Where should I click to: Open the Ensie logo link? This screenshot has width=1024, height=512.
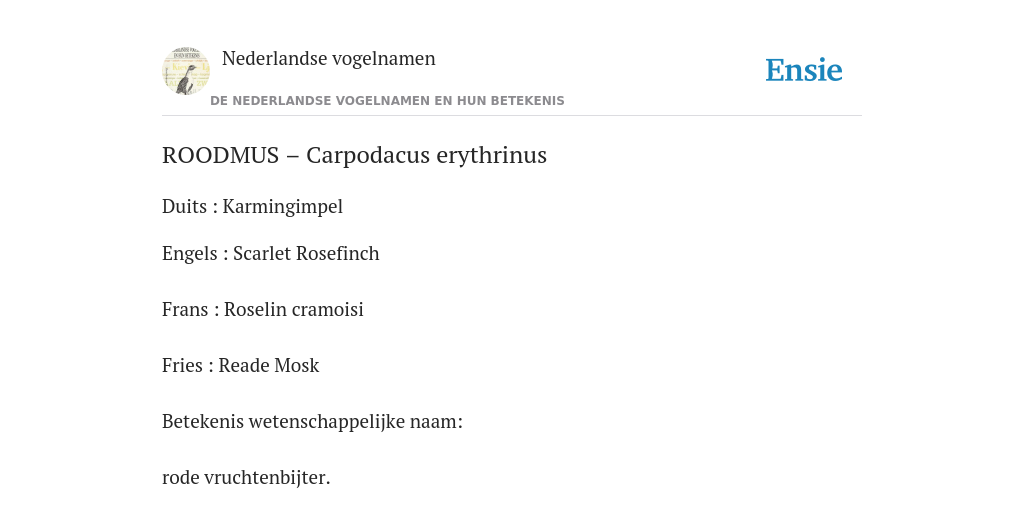(804, 70)
